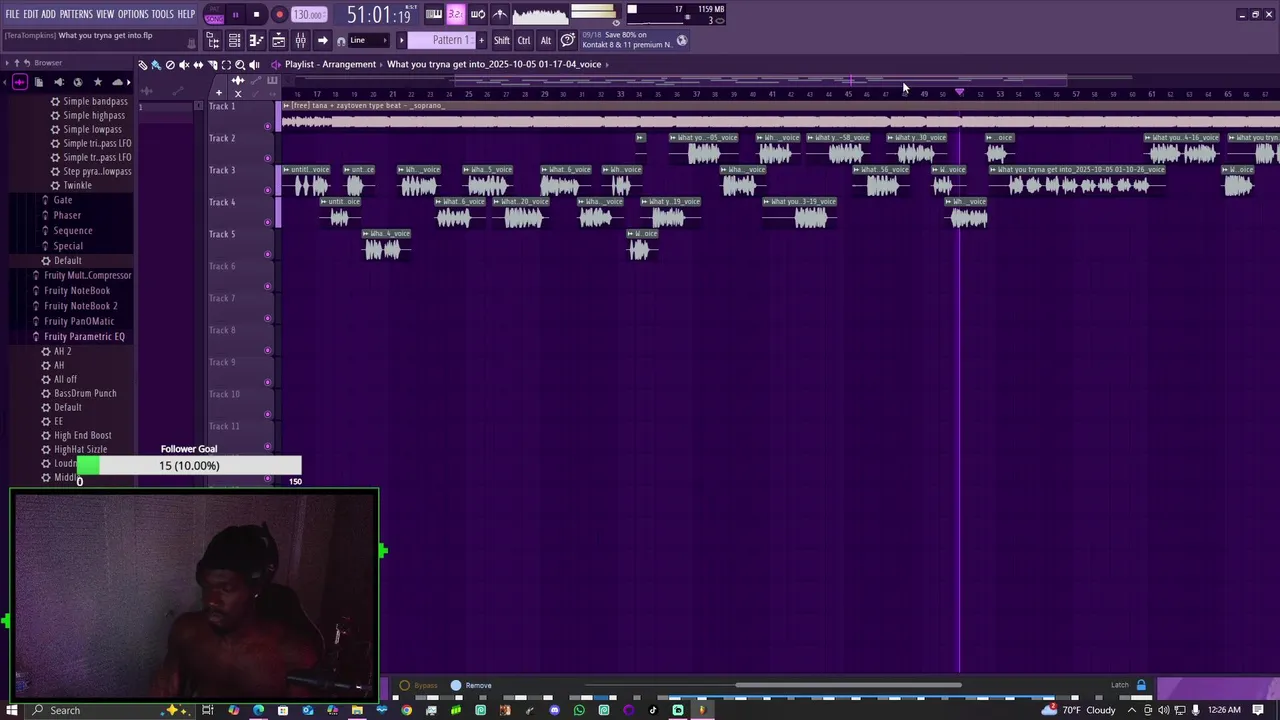
Task: Open the EDIT menu
Action: [31, 14]
